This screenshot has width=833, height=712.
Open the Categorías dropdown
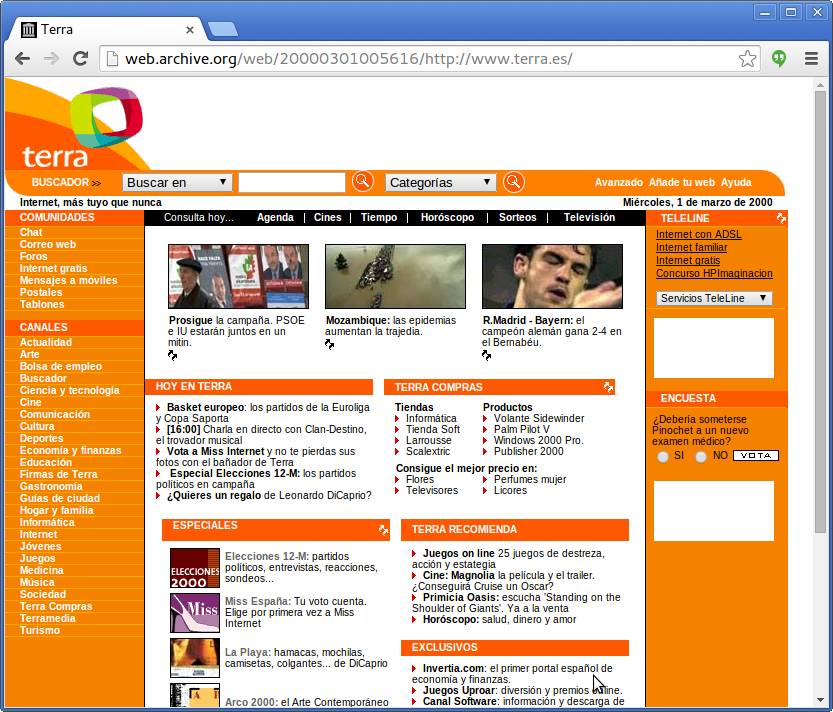(x=440, y=182)
